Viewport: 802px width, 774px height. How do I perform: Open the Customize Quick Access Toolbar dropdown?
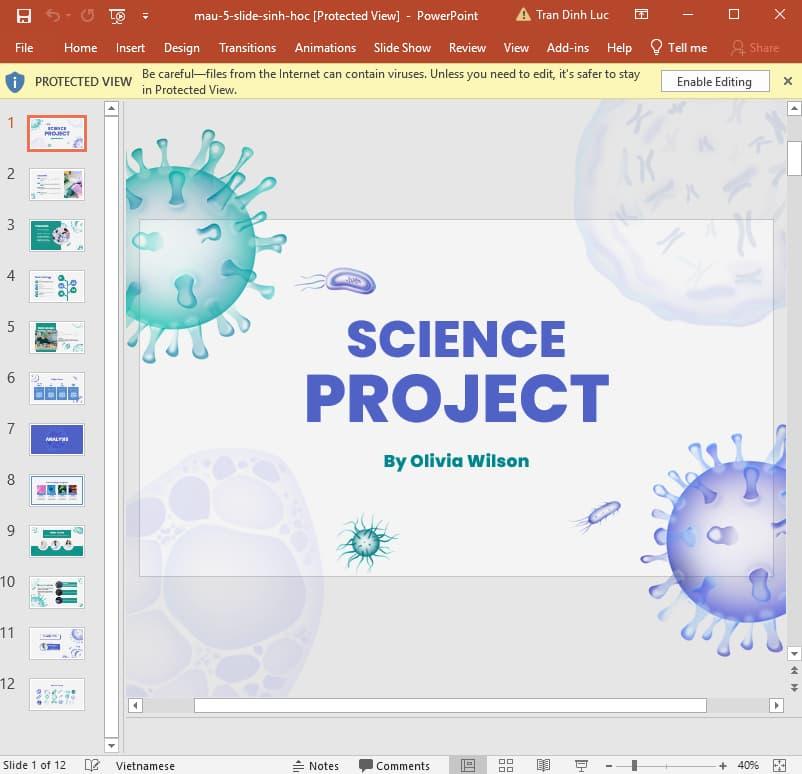tap(145, 15)
